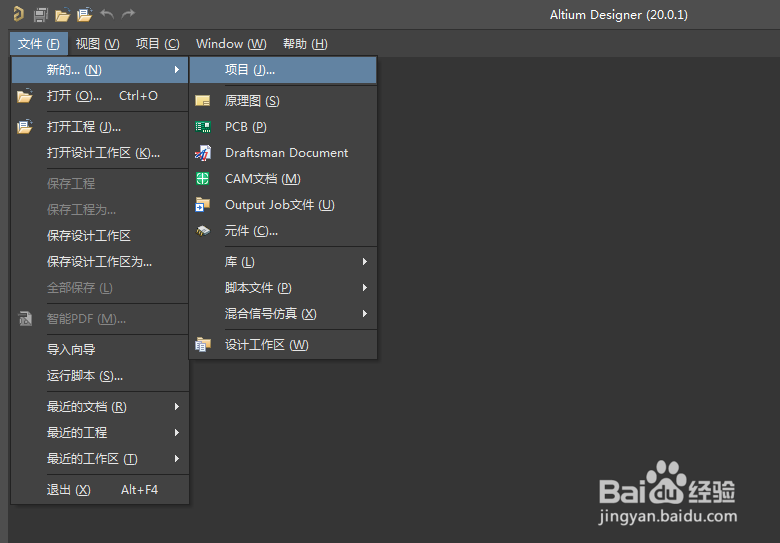Click the 全部保存 (L) entry
Image resolution: width=780 pixels, height=543 pixels.
tap(100, 287)
